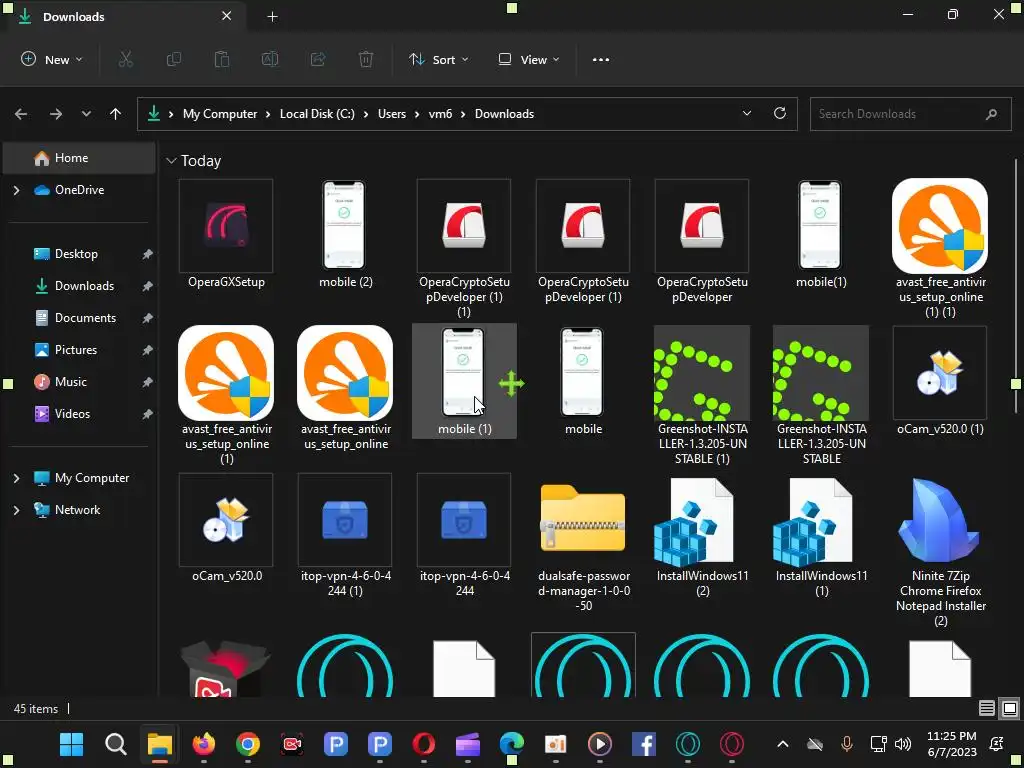Expand OneDrive in navigation pane

point(16,190)
